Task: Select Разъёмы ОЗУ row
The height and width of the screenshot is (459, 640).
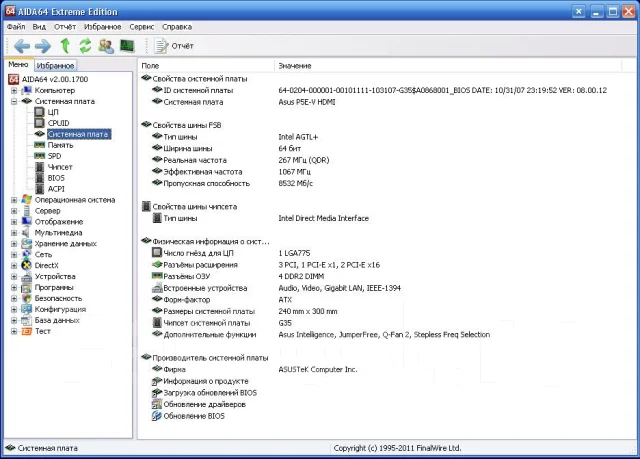Action: [238, 276]
